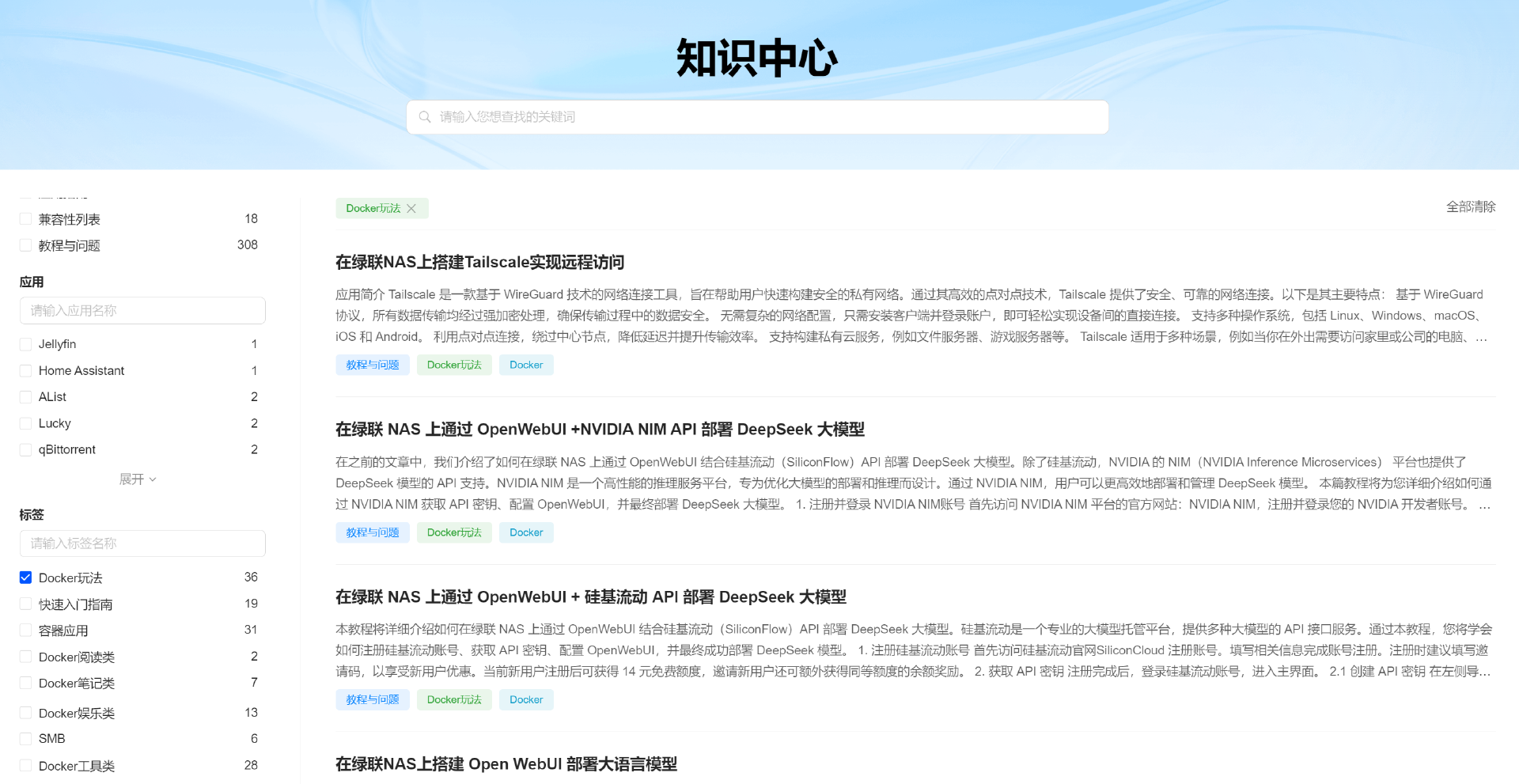Click the 请输入标签名称 input field
Viewport: 1519px width, 784px height.
pos(142,543)
